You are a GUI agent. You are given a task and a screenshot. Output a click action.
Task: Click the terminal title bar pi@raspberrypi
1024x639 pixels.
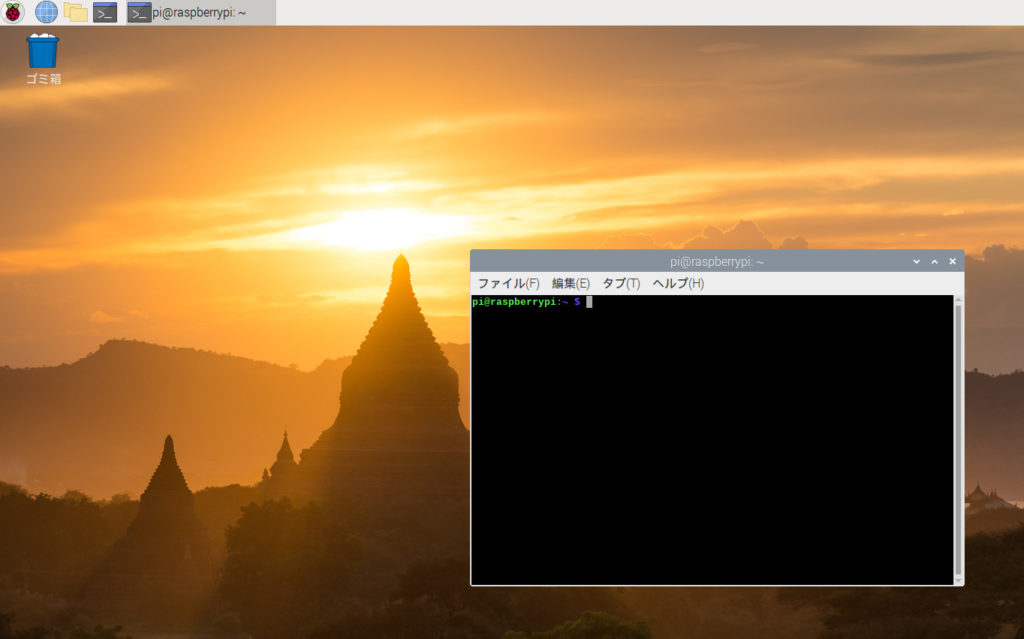(x=716, y=261)
